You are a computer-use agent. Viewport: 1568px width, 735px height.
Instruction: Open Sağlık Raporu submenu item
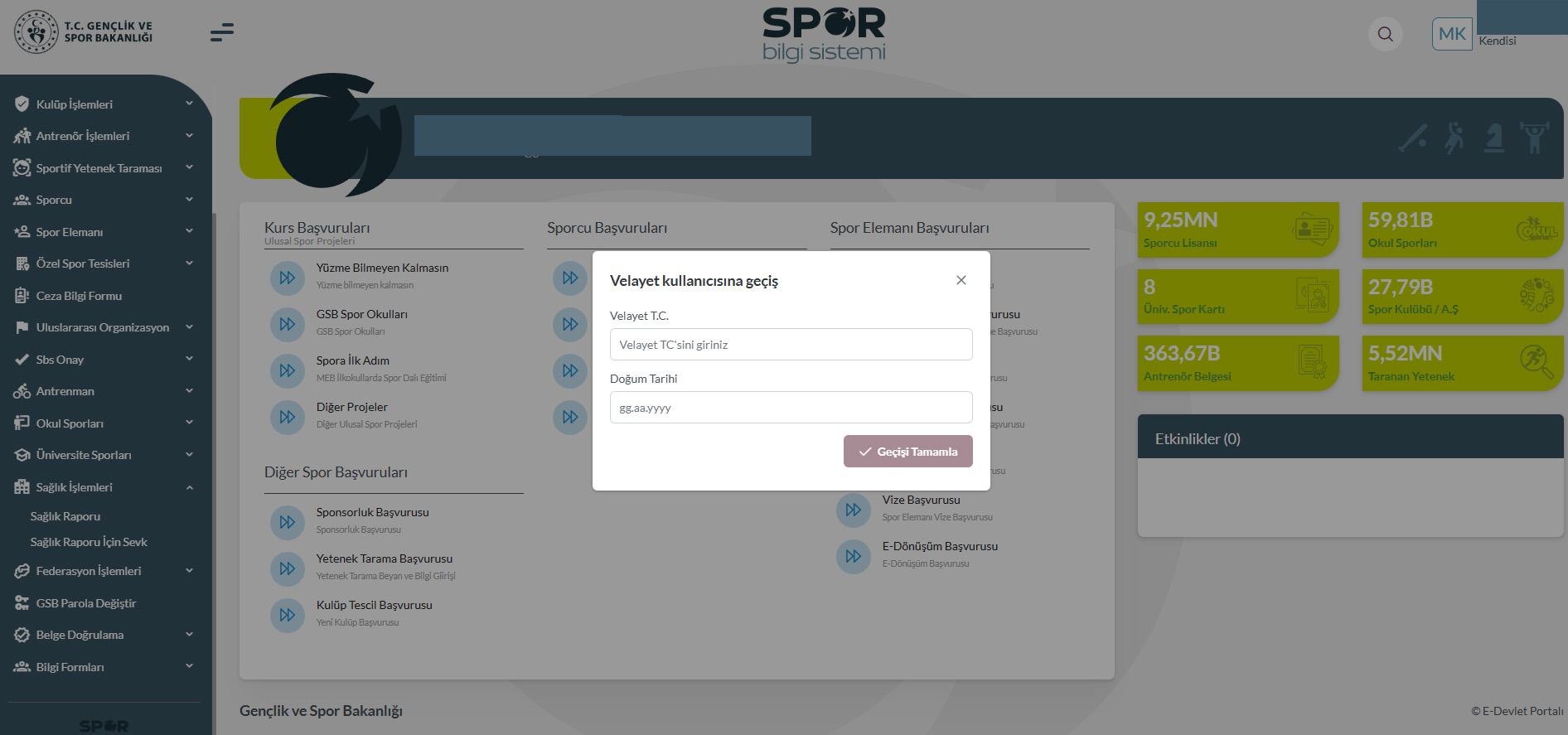point(65,516)
